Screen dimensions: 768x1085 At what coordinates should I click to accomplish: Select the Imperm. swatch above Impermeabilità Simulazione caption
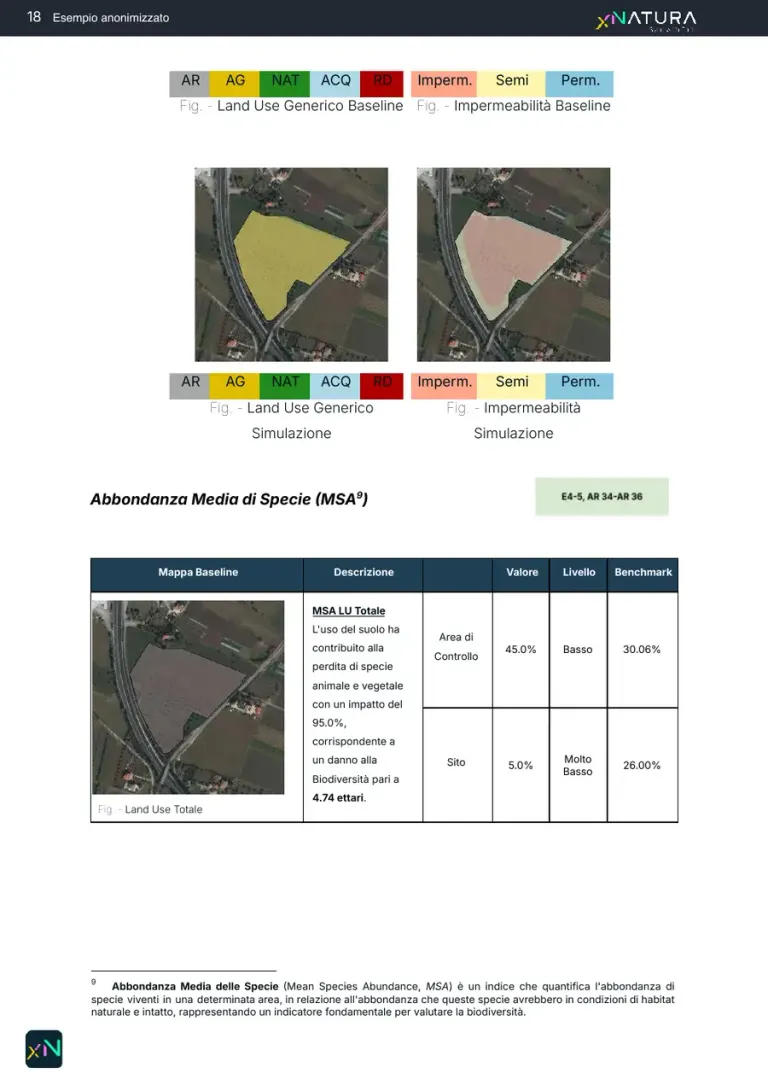tap(444, 385)
